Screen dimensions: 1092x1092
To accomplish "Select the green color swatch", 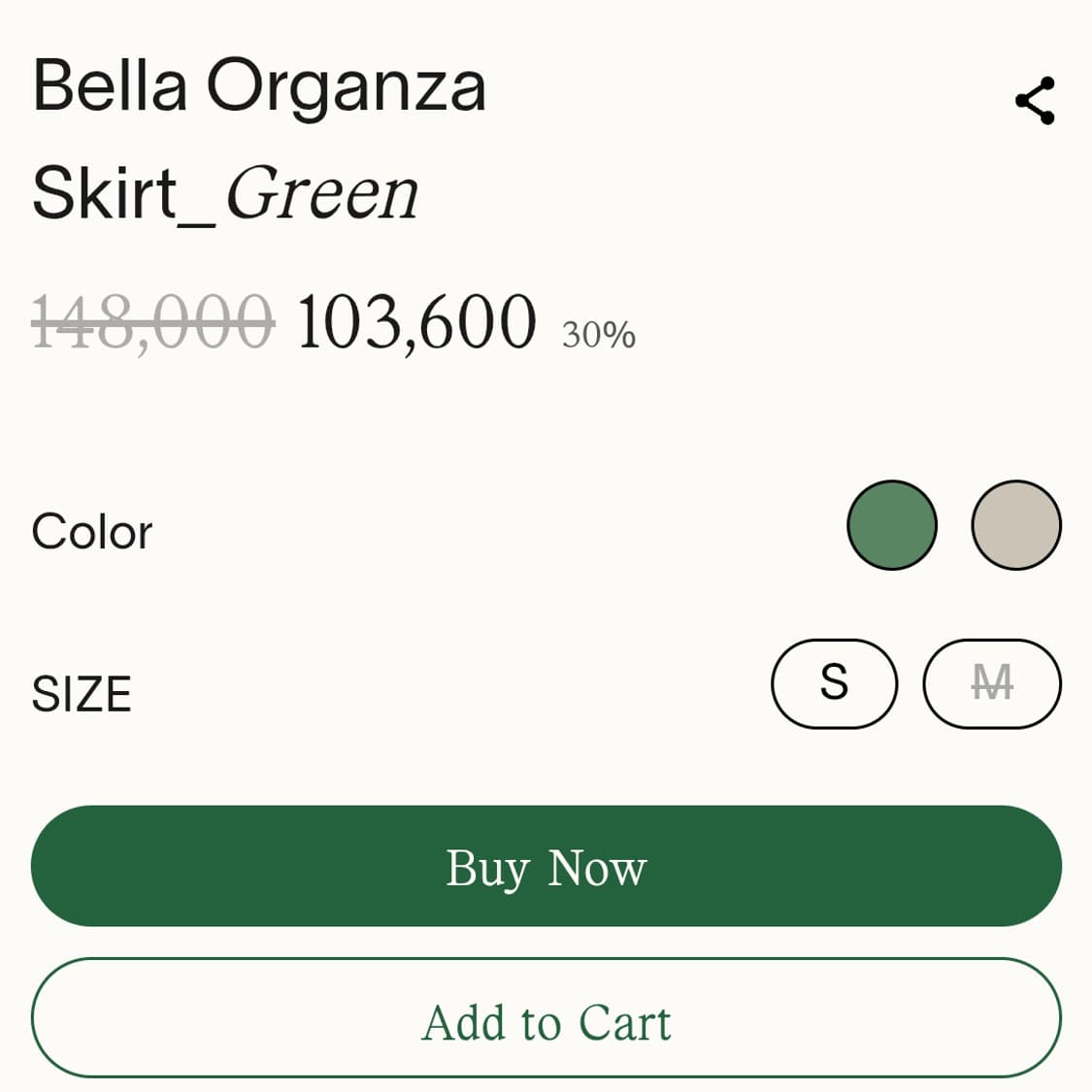I will (891, 525).
